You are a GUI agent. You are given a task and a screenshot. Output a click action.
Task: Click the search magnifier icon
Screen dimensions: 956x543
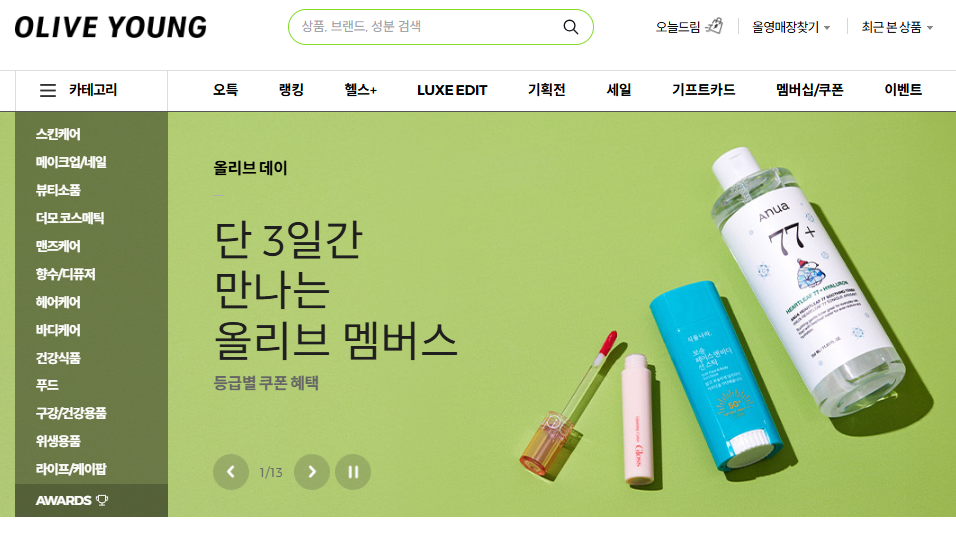coord(571,27)
